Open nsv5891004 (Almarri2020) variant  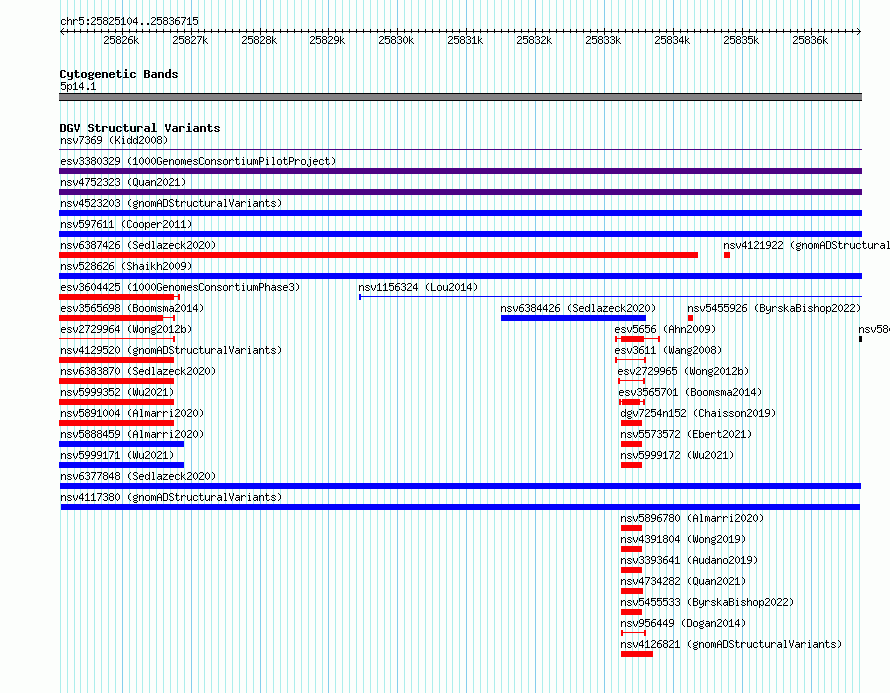tap(132, 413)
